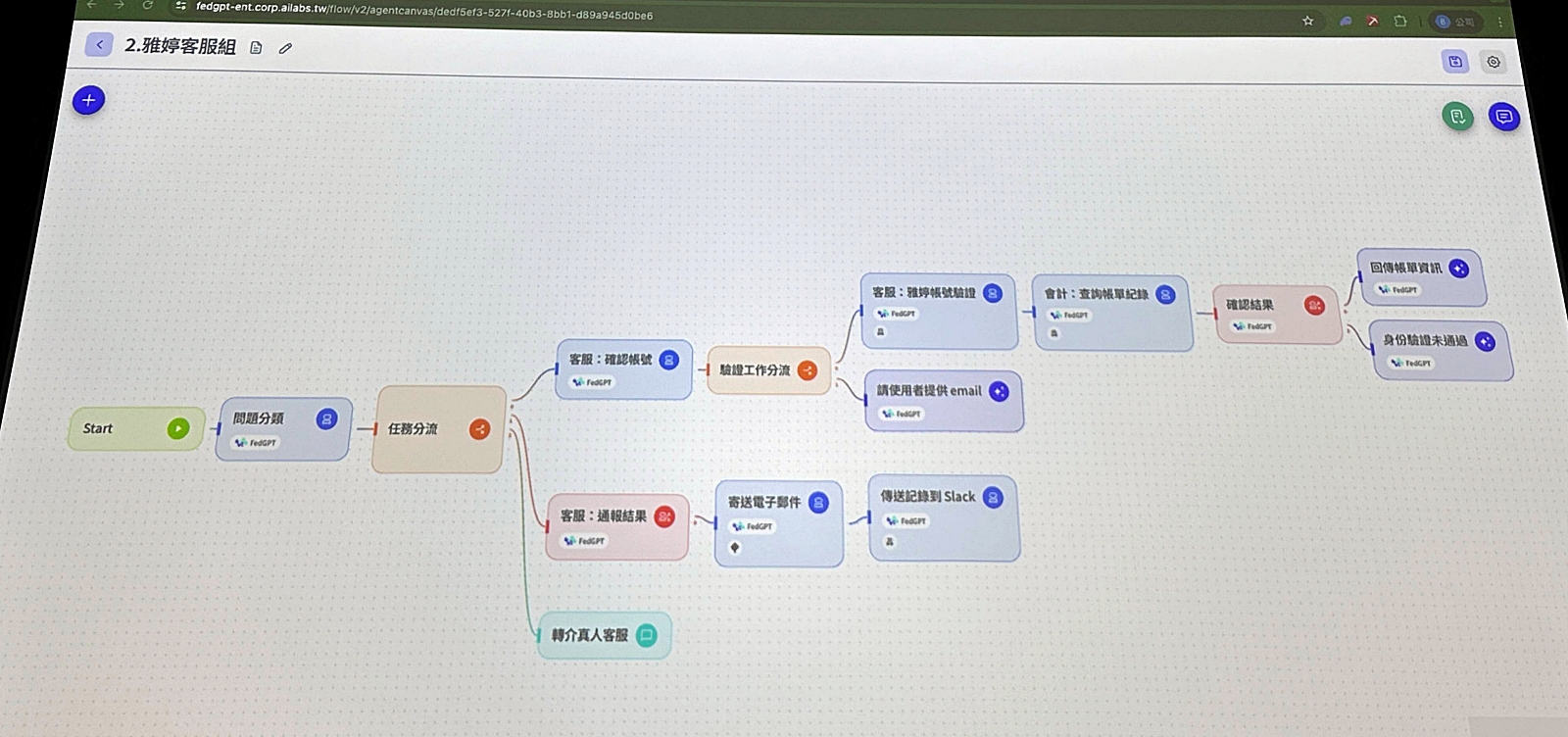Select the 問題分類 node title
Viewport: 1568px width, 737px height.
[258, 418]
